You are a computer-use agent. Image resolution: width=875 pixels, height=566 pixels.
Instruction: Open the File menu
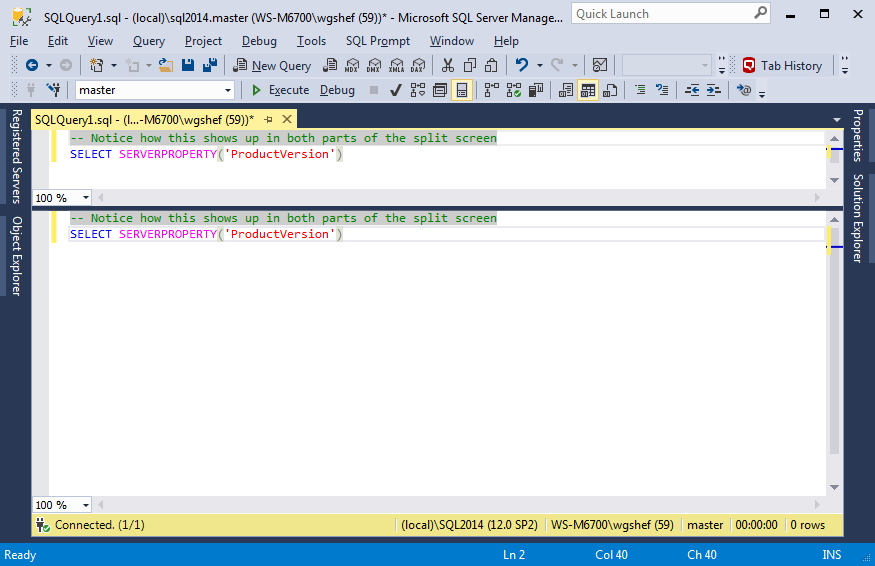tap(19, 41)
